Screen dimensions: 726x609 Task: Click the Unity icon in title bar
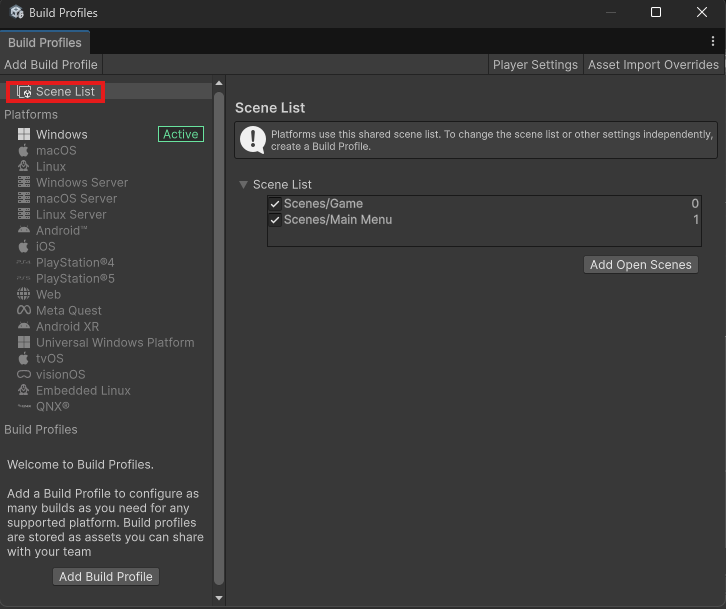(17, 12)
